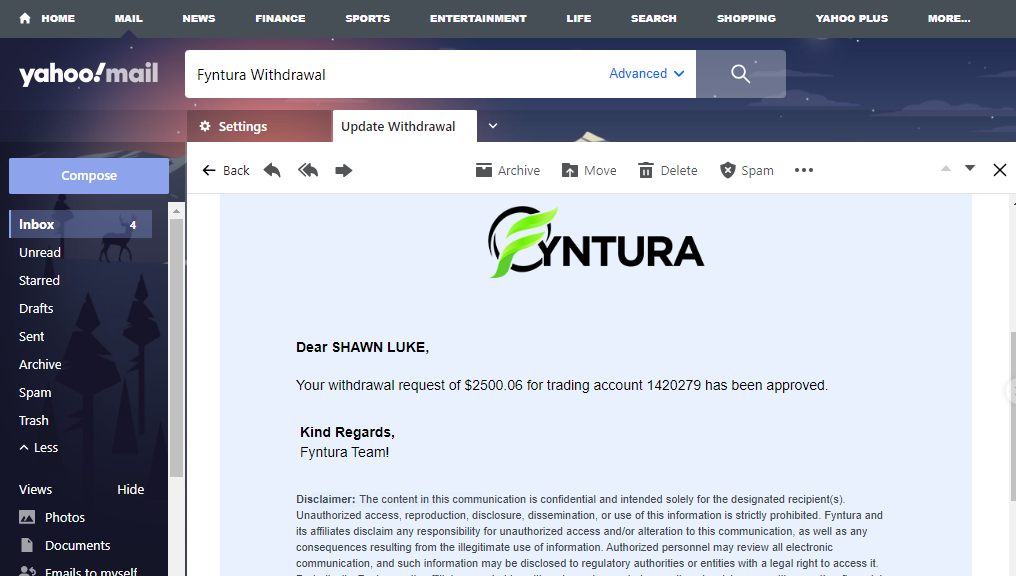
Task: Open the FINANCE navigation item
Action: coord(280,18)
